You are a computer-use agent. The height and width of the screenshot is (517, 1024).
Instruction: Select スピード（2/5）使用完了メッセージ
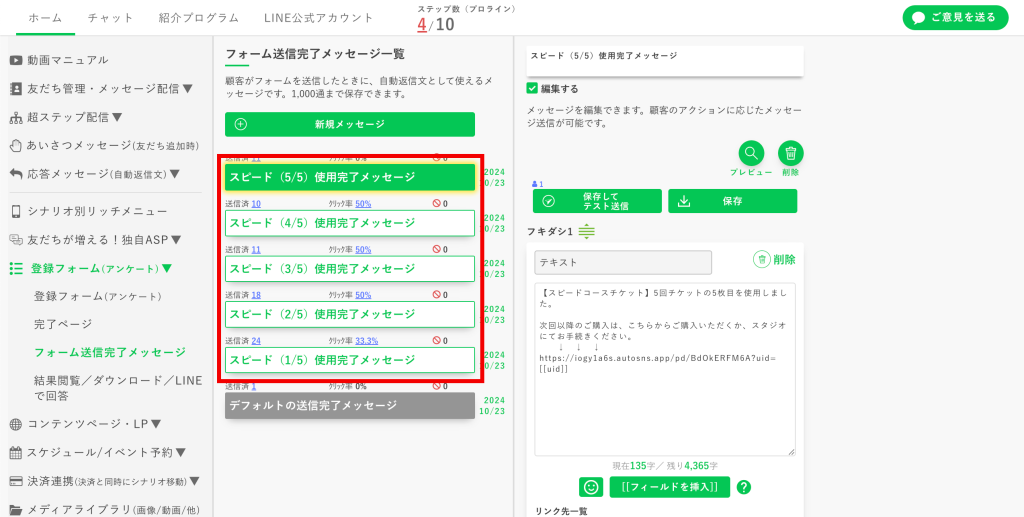pyautogui.click(x=350, y=314)
